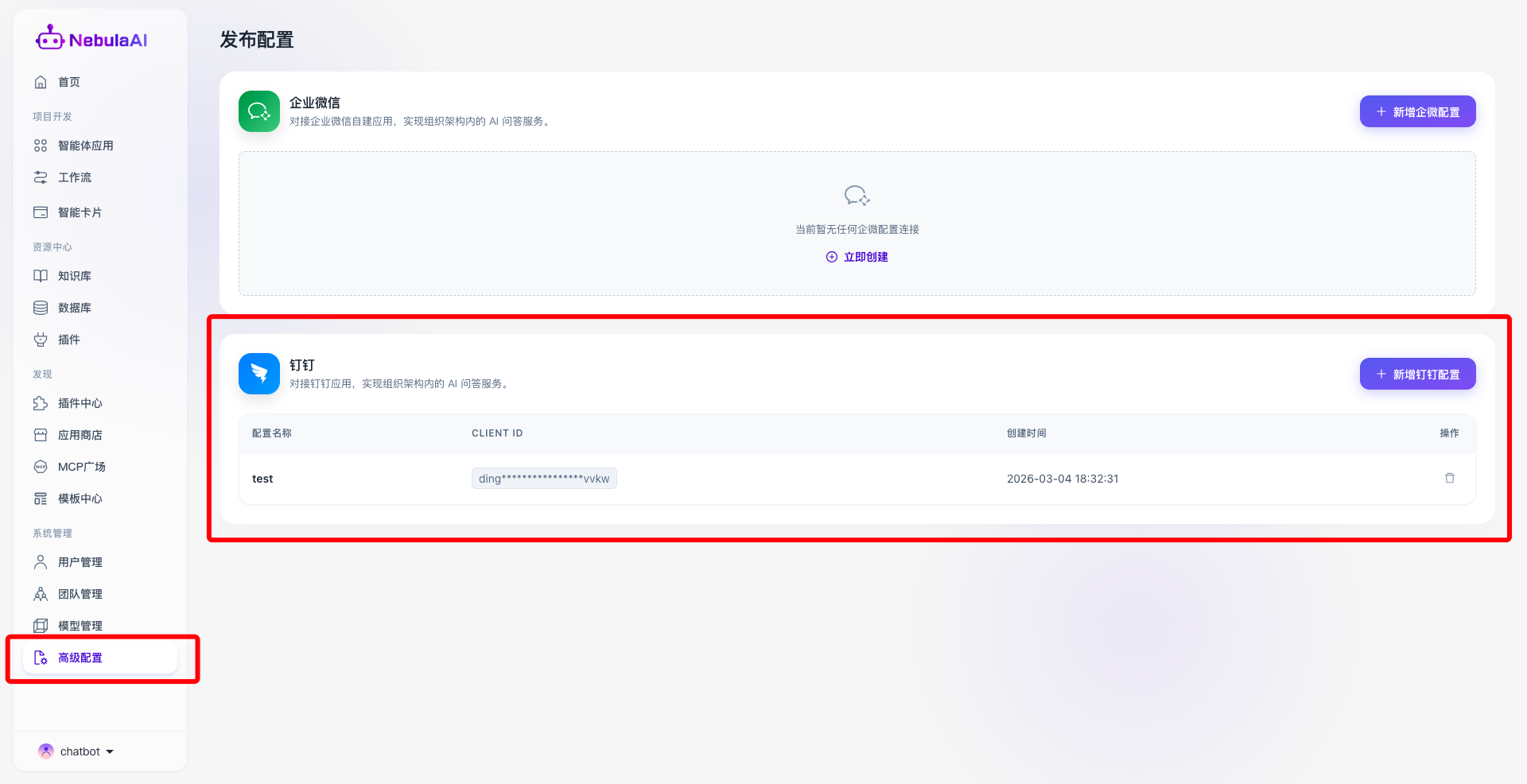Click the 知识库 book icon
Viewport: 1527px width, 784px height.
tap(41, 276)
